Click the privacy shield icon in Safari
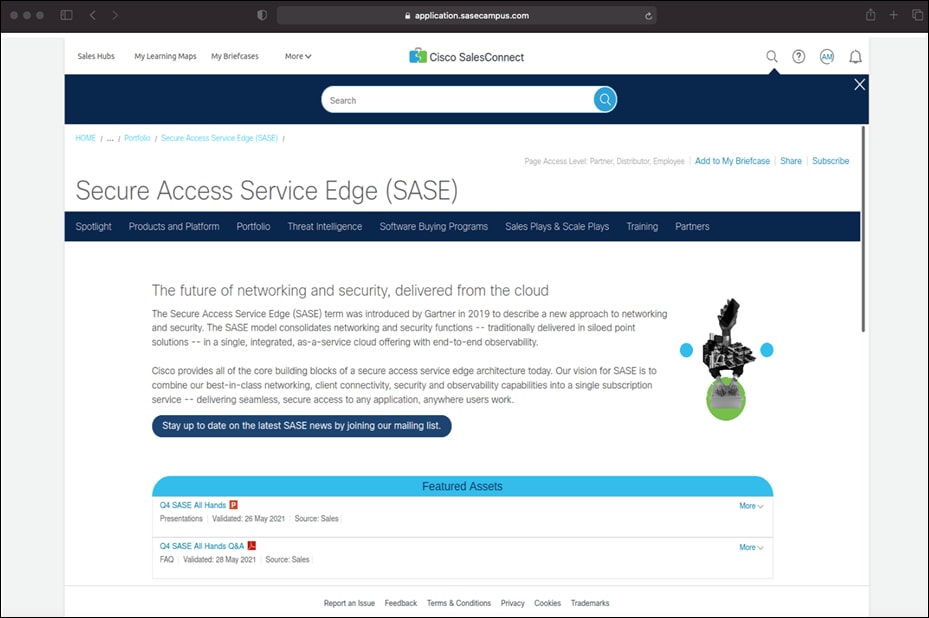Image resolution: width=929 pixels, height=618 pixels. point(262,15)
